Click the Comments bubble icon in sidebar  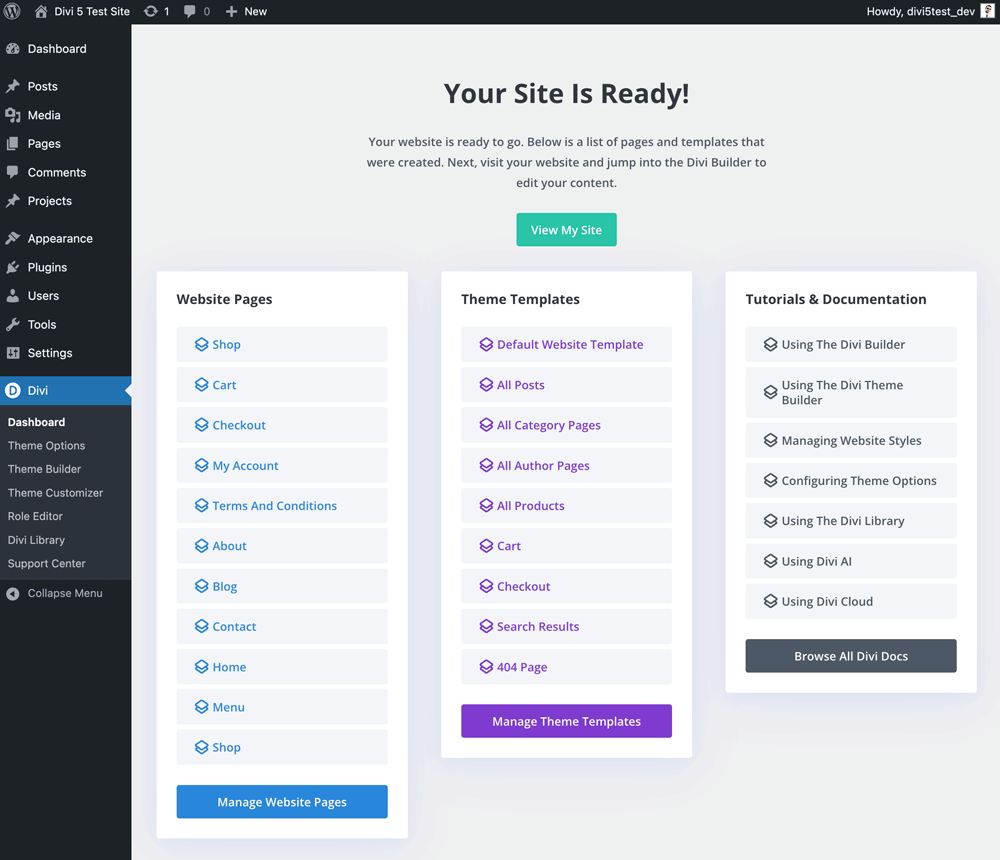pos(13,172)
